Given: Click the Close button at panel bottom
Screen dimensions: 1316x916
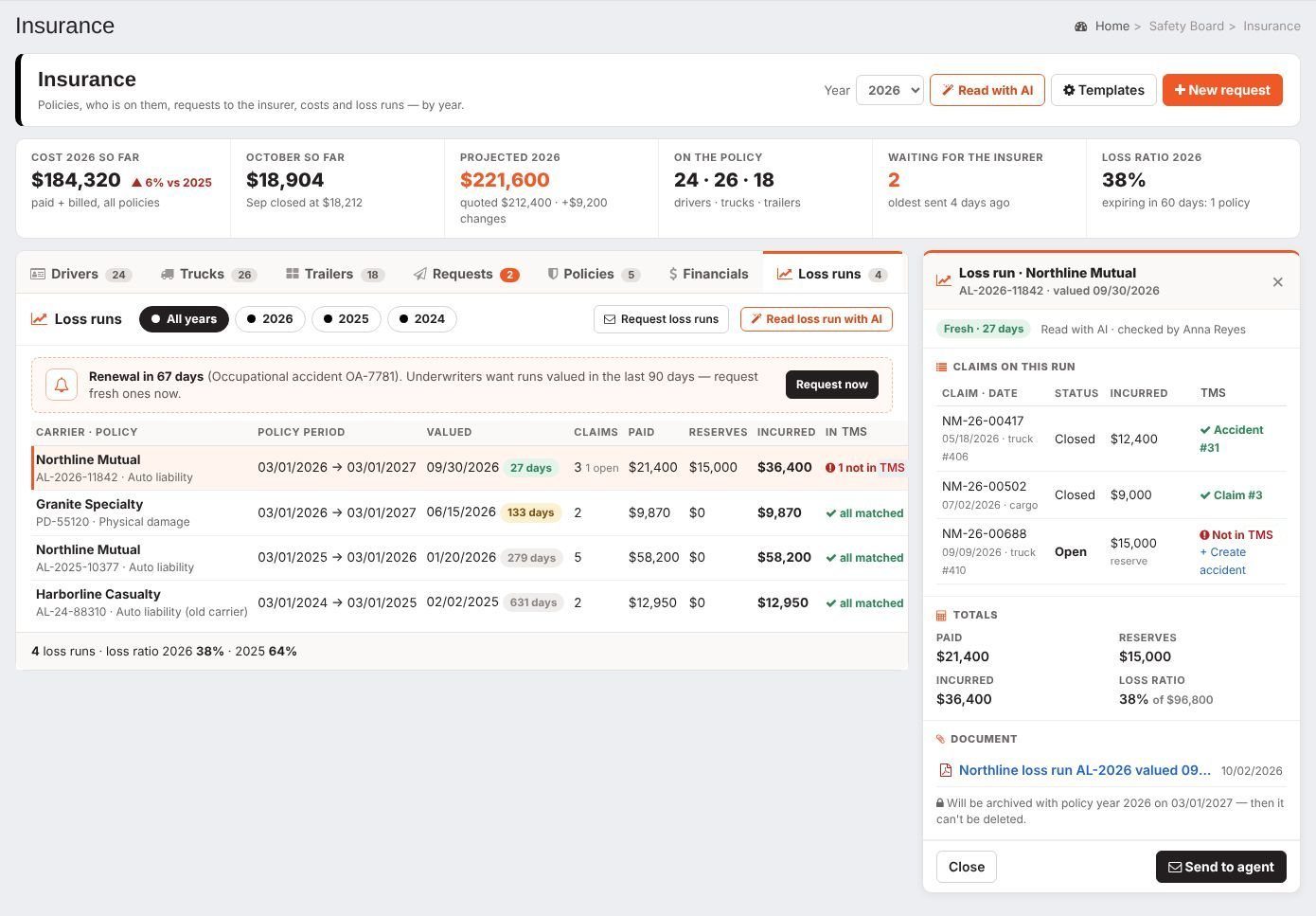Looking at the screenshot, I should (x=966, y=867).
